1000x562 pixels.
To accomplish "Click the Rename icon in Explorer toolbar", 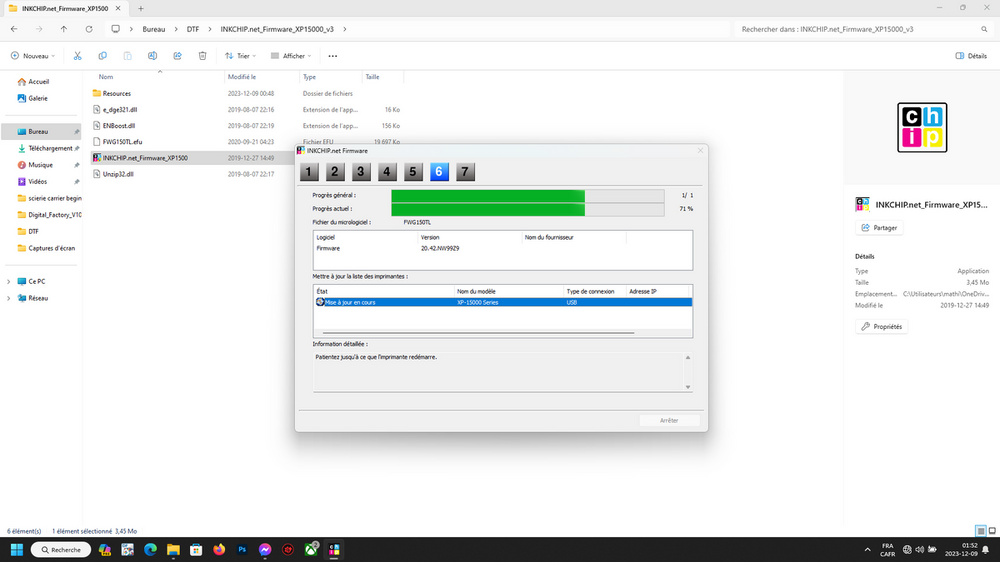I will [152, 56].
